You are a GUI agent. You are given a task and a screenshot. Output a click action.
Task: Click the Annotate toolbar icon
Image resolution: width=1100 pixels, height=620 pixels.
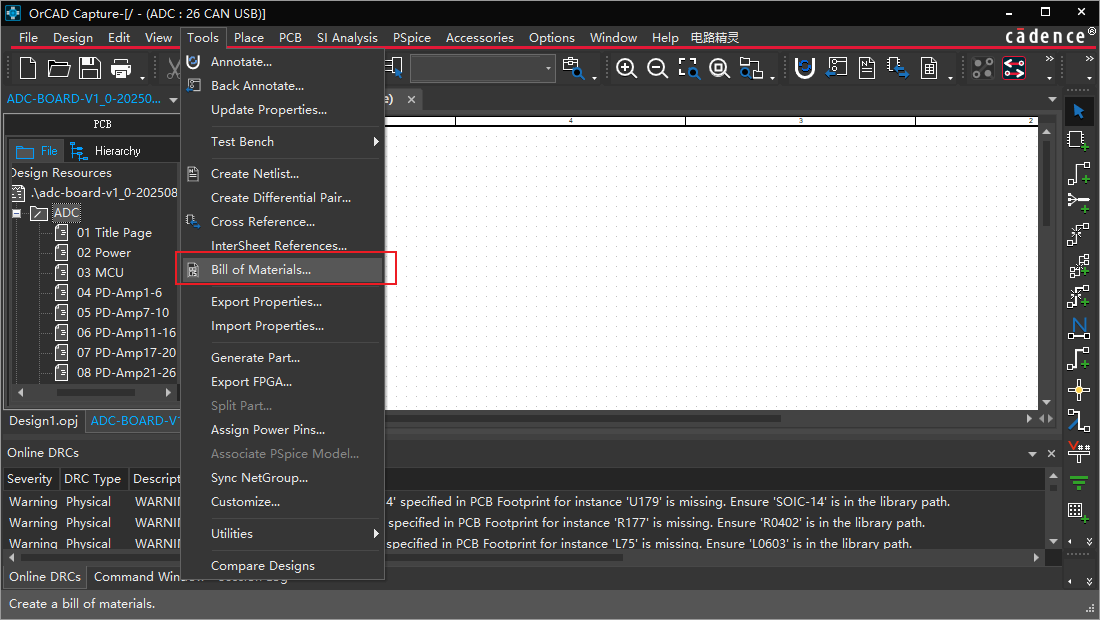(805, 68)
